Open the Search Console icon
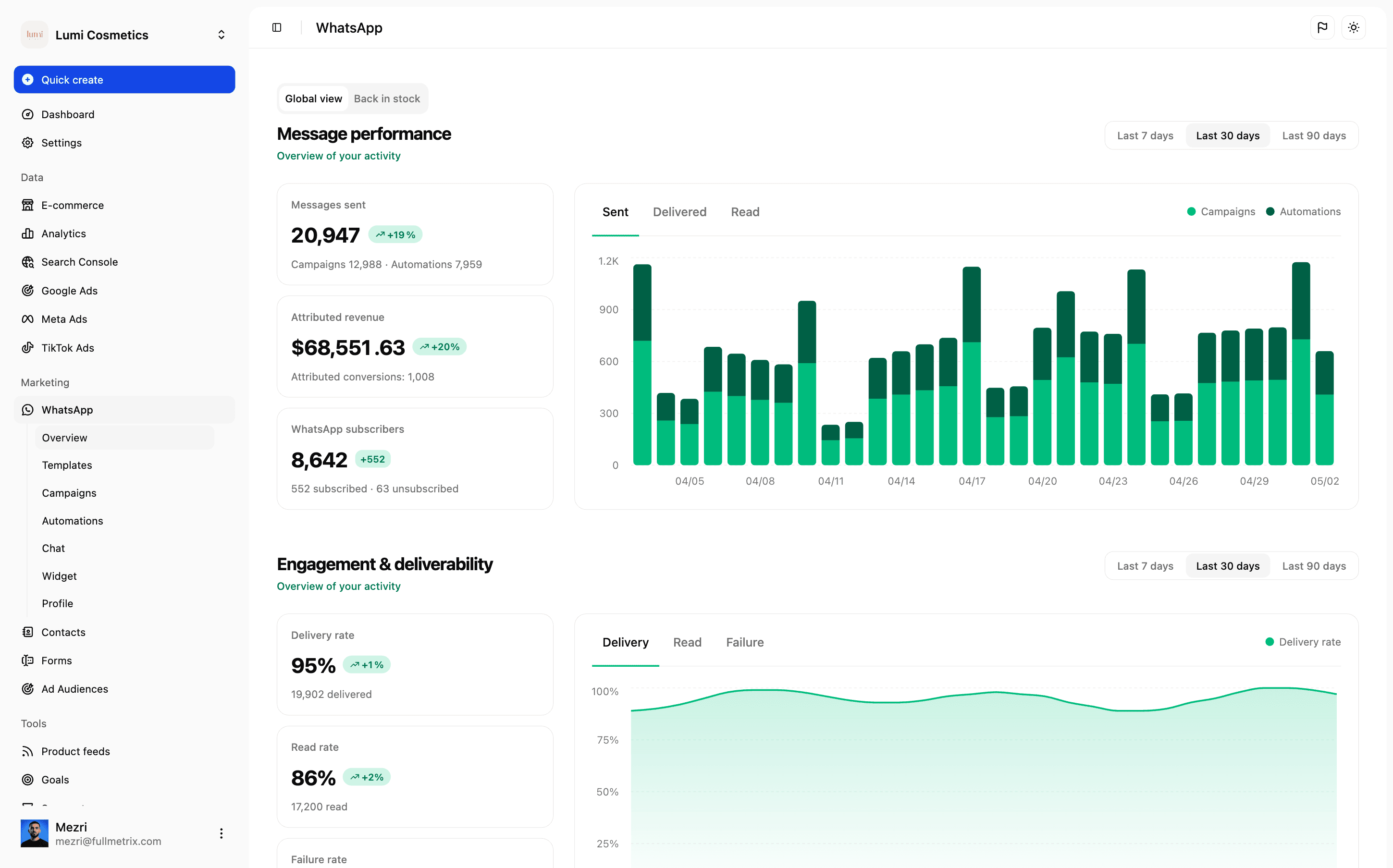The image size is (1393, 868). click(27, 262)
